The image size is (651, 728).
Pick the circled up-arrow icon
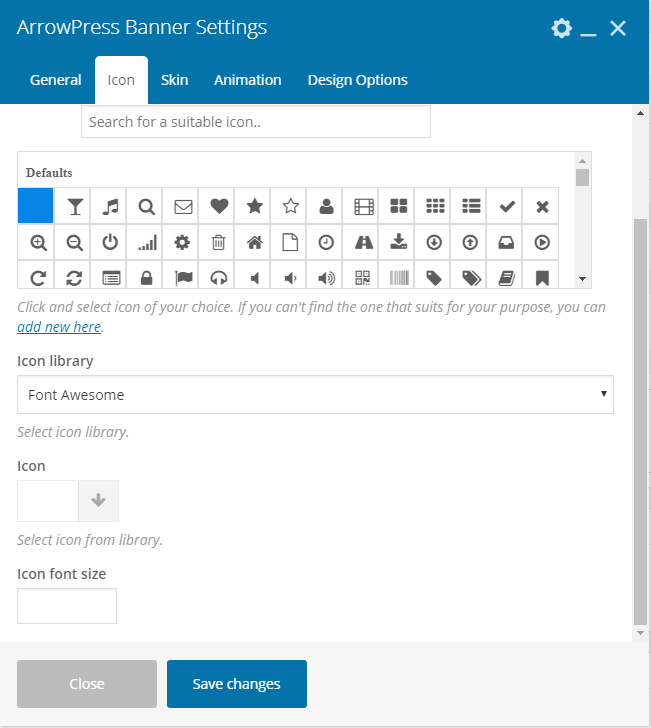pos(471,242)
